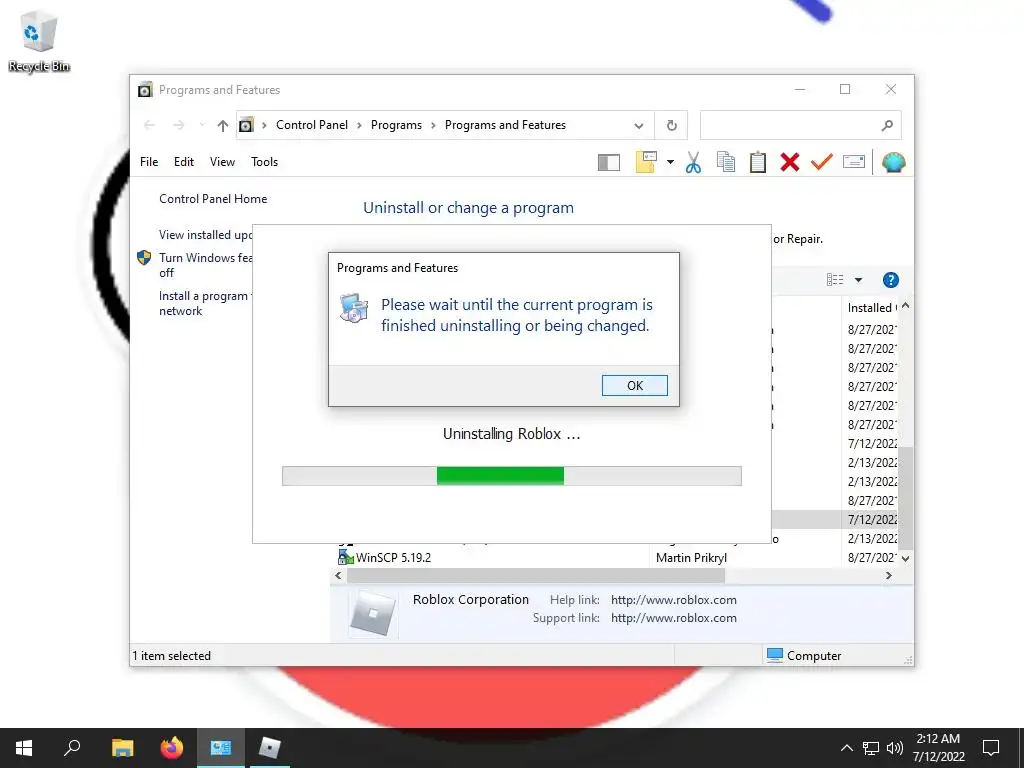Toggle the preview pane layout icon
The height and width of the screenshot is (768, 1024).
(x=609, y=162)
